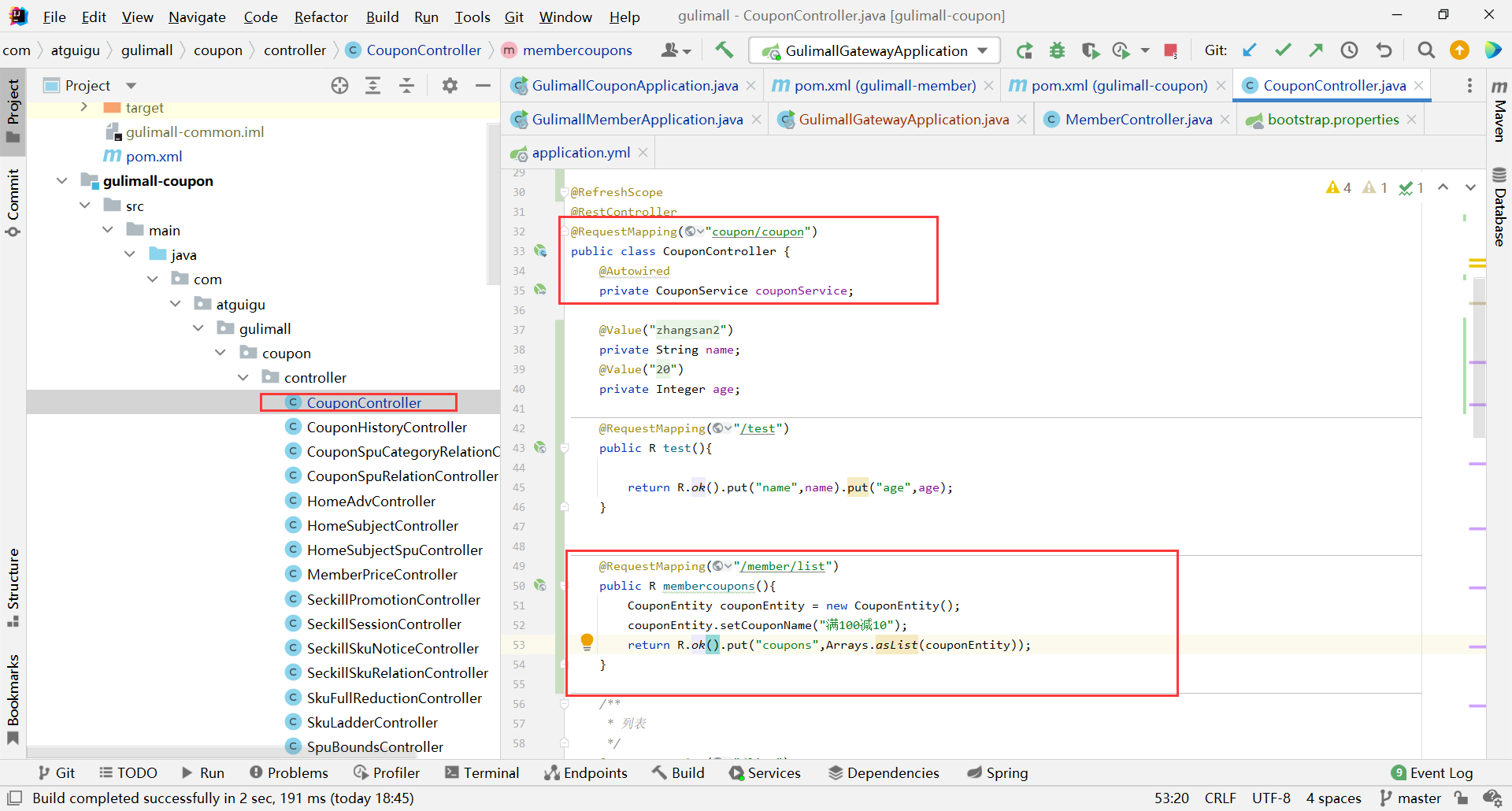Image resolution: width=1512 pixels, height=811 pixels.
Task: Select CouponHistoryController in project tree
Action: pyautogui.click(x=386, y=428)
